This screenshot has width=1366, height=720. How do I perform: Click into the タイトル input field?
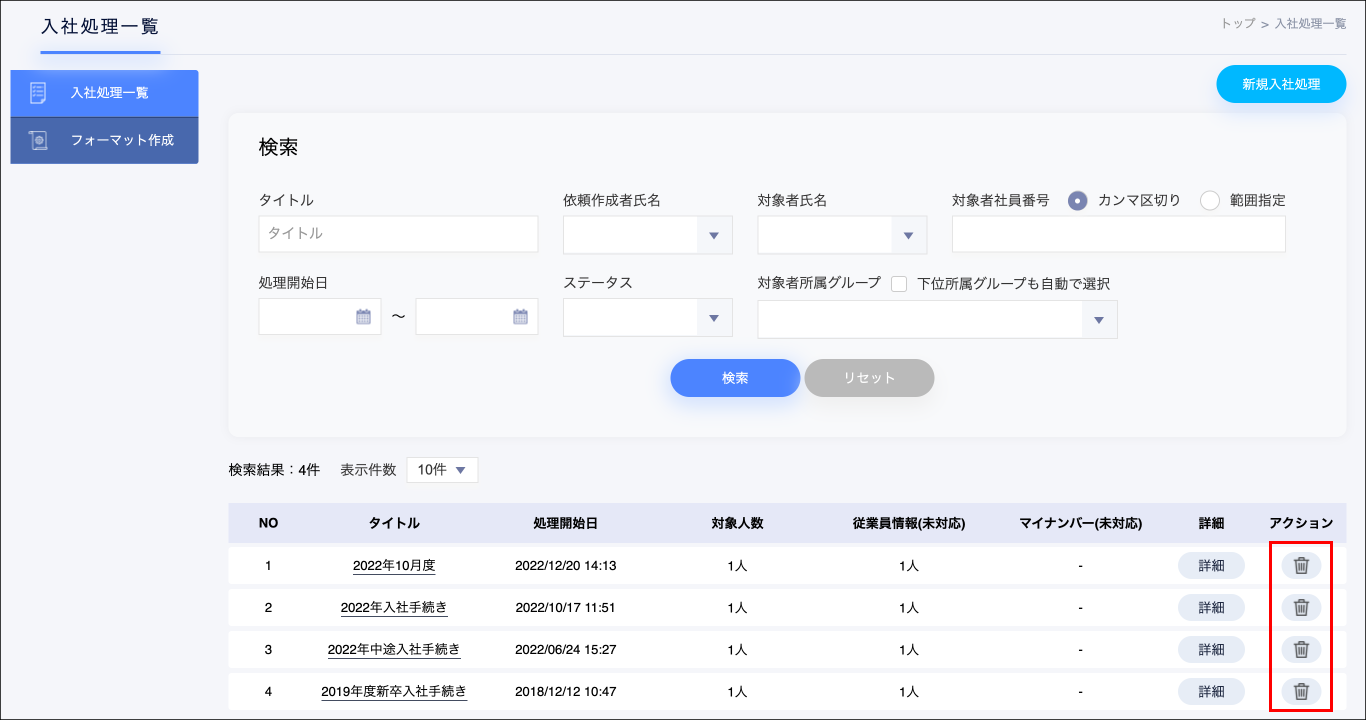pos(398,234)
